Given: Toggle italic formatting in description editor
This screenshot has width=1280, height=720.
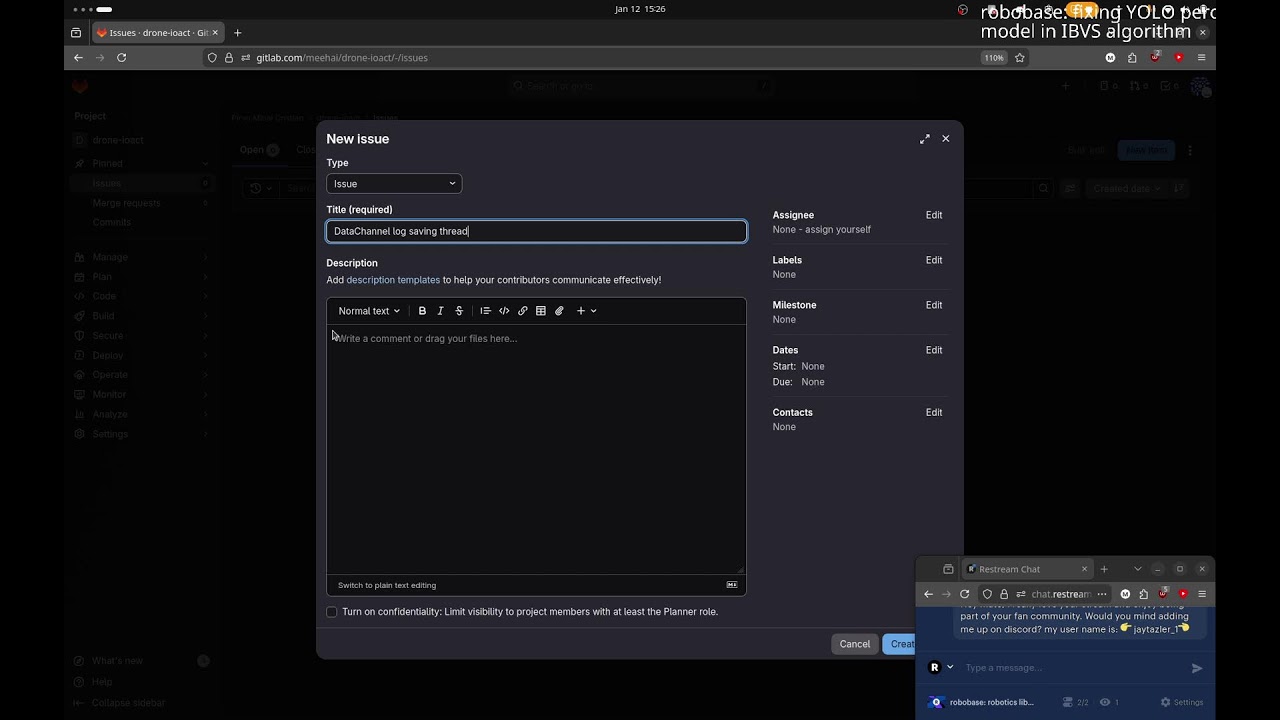Looking at the screenshot, I should tap(440, 311).
